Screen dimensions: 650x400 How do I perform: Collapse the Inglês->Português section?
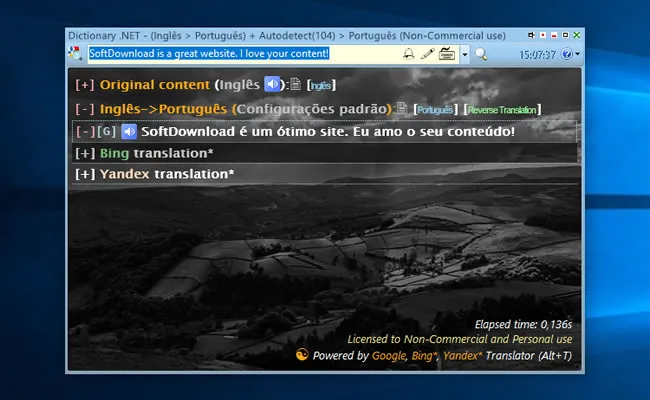coord(85,109)
